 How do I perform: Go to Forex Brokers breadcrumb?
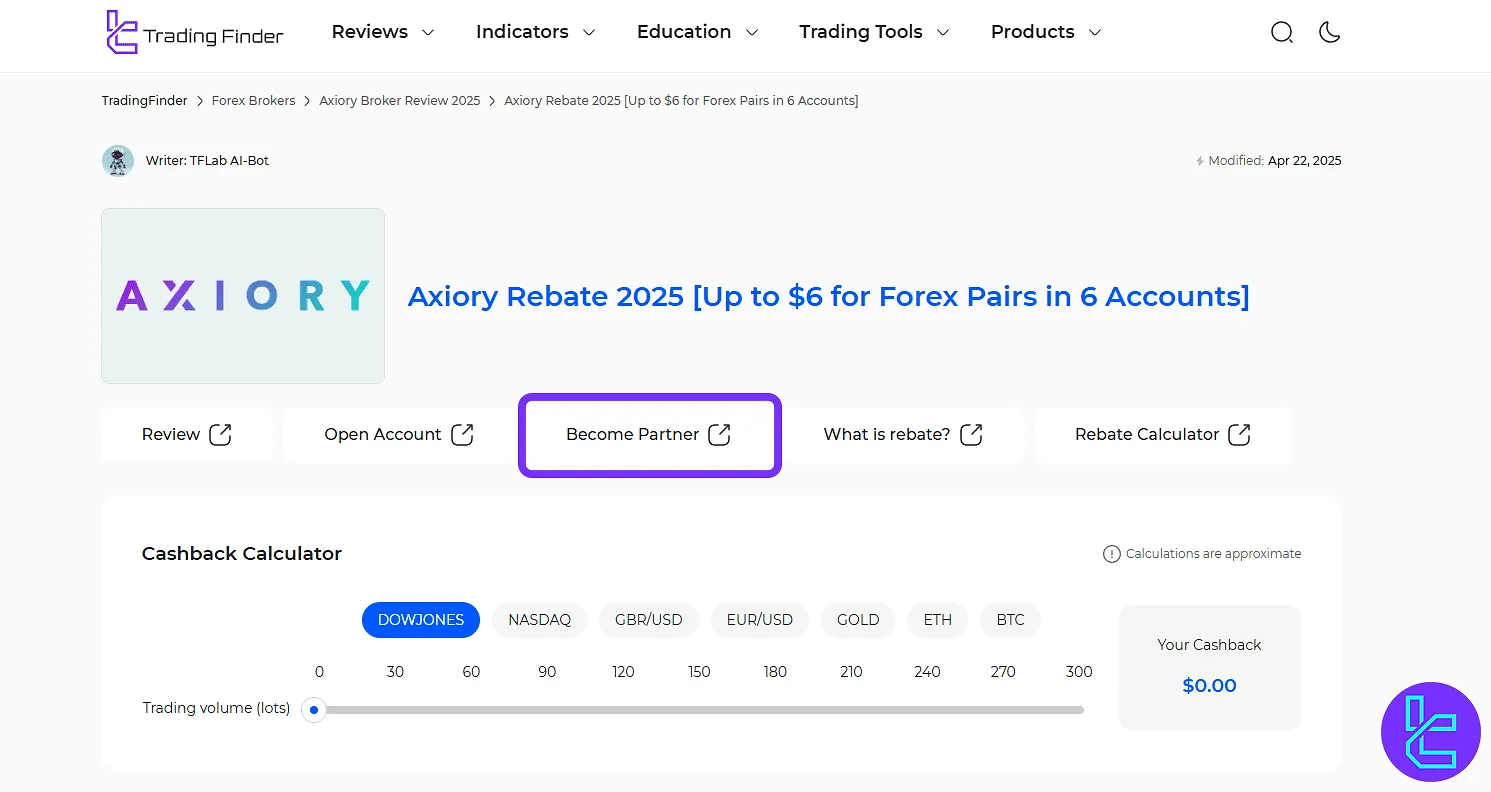click(x=253, y=101)
